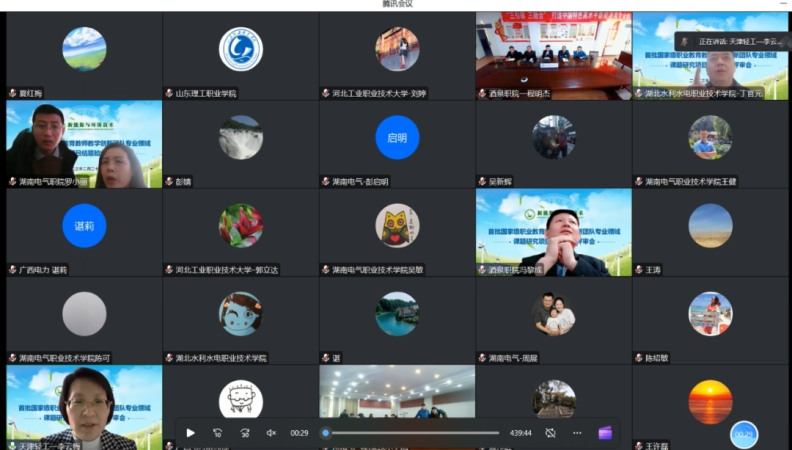
Task: Click the sunset avatar at bottom right
Action: 710,402
